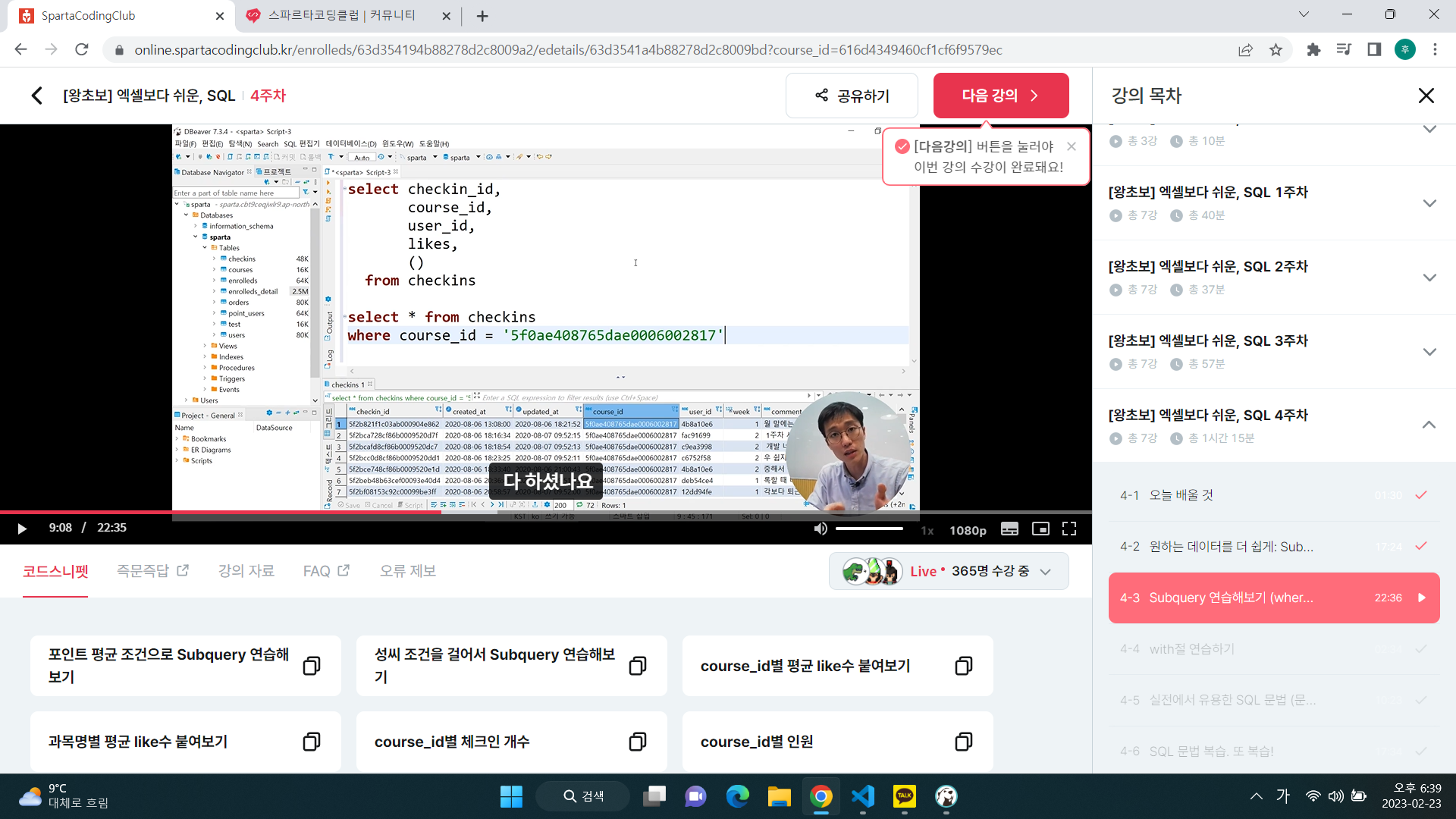Open KakaoTalk from taskbar

tap(904, 796)
